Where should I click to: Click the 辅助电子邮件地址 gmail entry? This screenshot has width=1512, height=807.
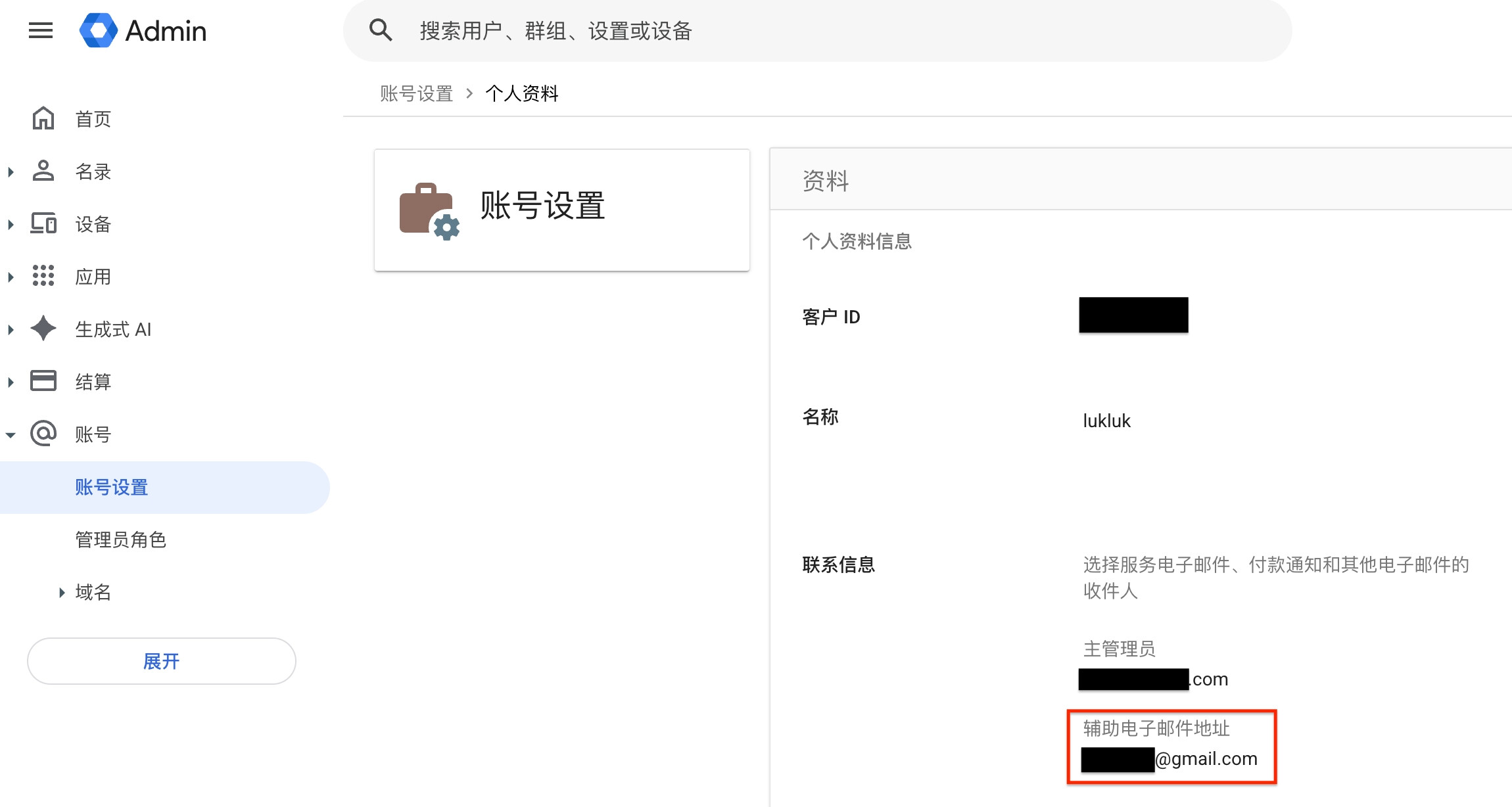click(x=1170, y=758)
